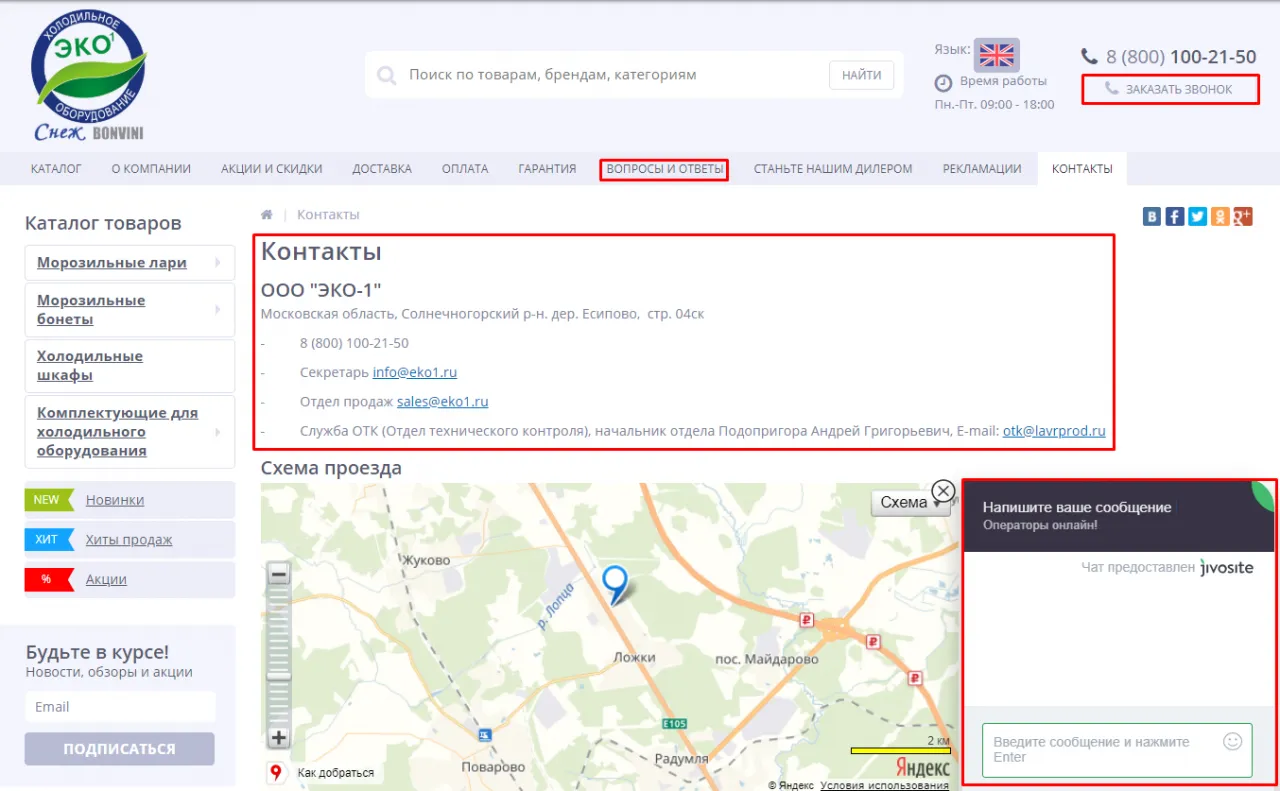Click the Facebook share icon
The image size is (1280, 791).
(x=1175, y=216)
